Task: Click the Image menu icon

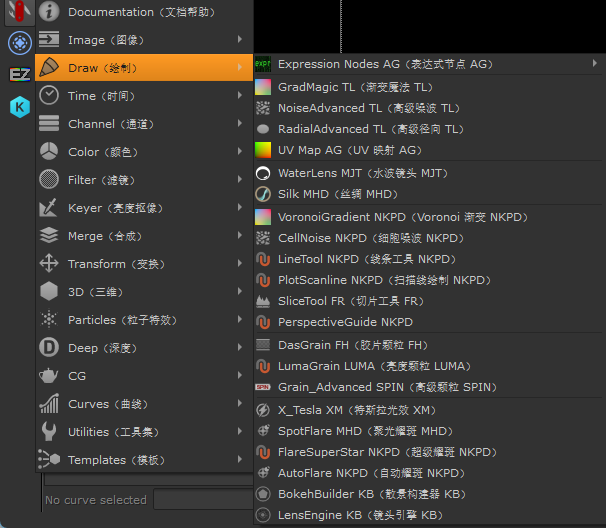Action: point(49,39)
